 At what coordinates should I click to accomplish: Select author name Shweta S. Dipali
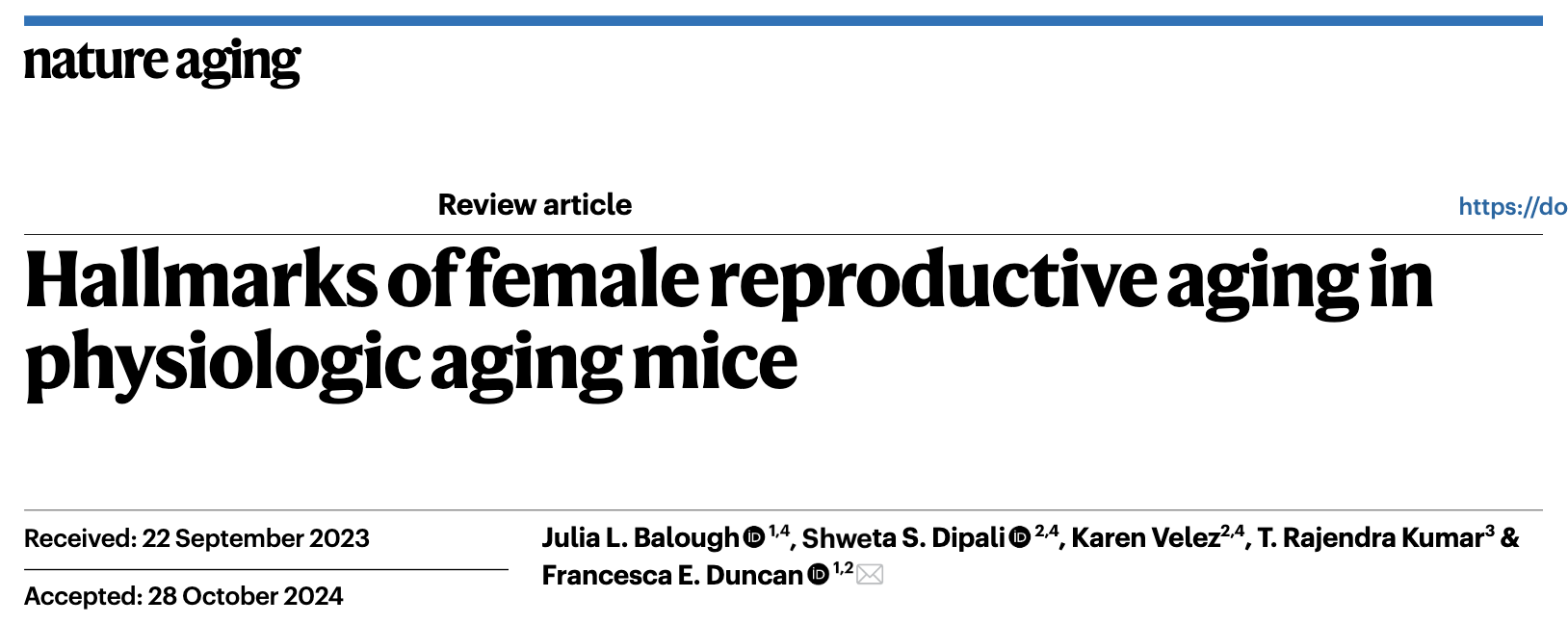click(x=902, y=538)
